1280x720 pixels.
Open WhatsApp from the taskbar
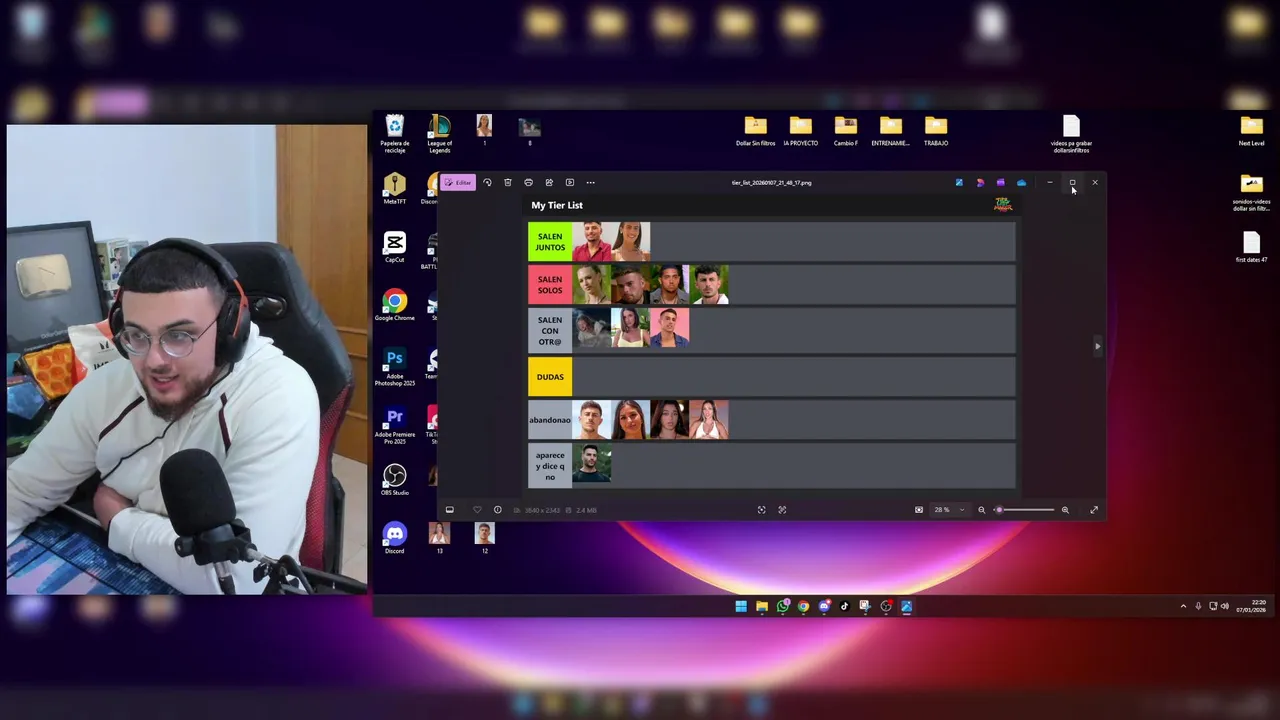[x=782, y=606]
